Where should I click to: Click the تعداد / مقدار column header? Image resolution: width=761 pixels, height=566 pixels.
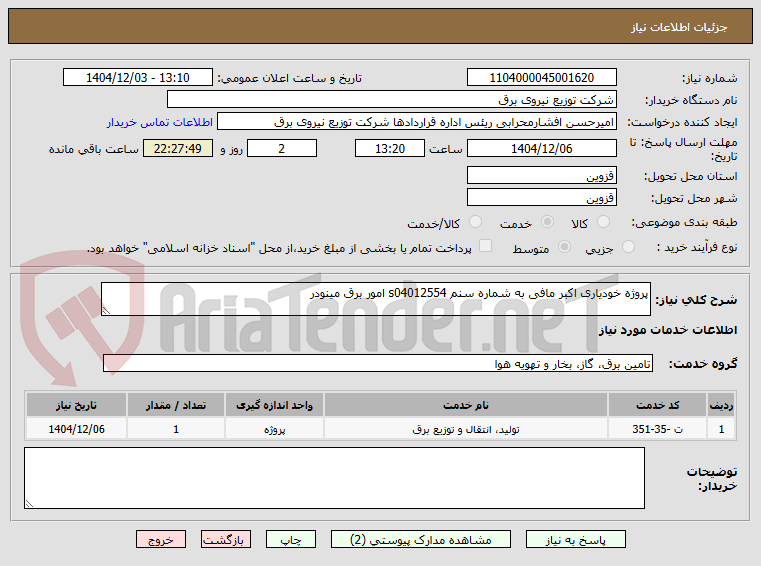click(x=176, y=405)
